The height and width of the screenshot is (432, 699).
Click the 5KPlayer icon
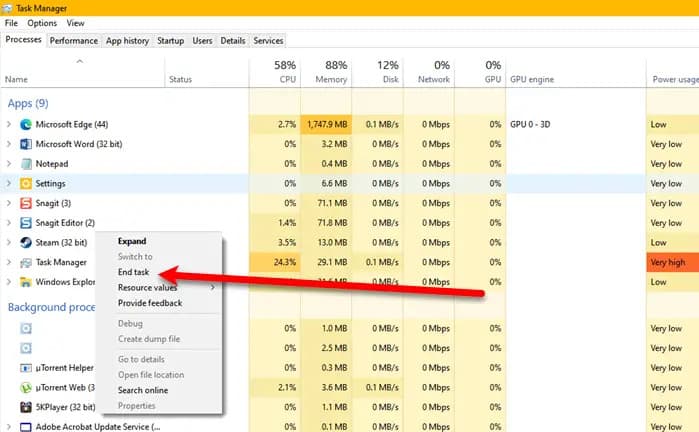coord(26,407)
